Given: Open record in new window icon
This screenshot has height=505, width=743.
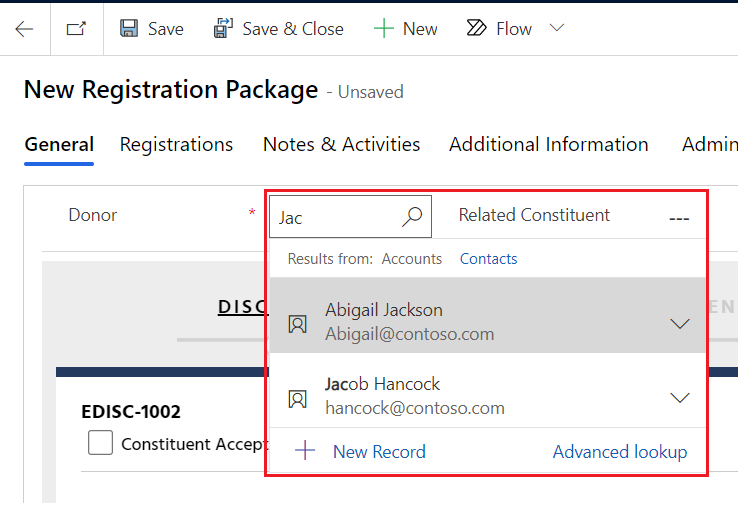Looking at the screenshot, I should pyautogui.click(x=77, y=29).
